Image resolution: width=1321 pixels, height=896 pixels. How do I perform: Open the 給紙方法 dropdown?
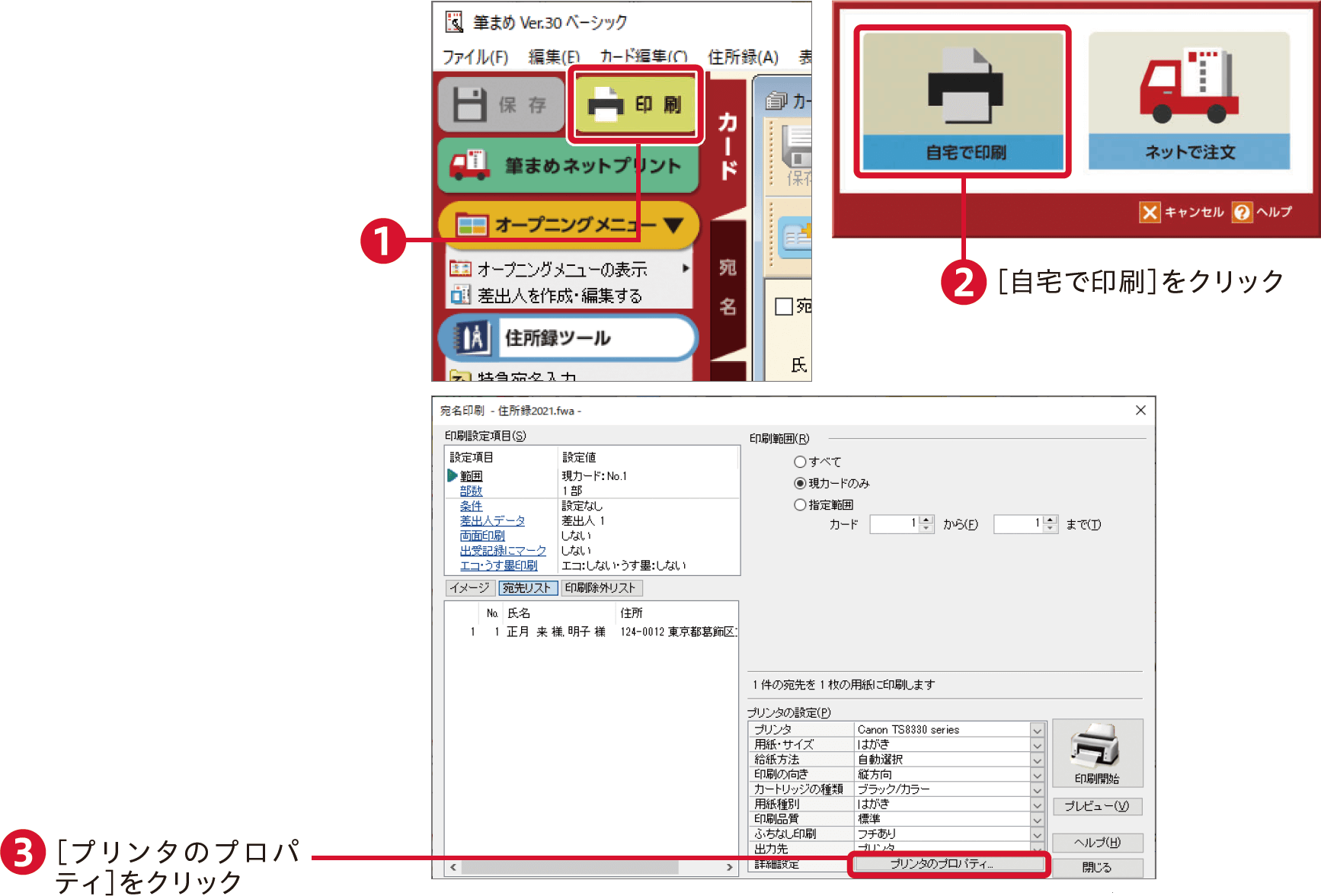(1037, 760)
